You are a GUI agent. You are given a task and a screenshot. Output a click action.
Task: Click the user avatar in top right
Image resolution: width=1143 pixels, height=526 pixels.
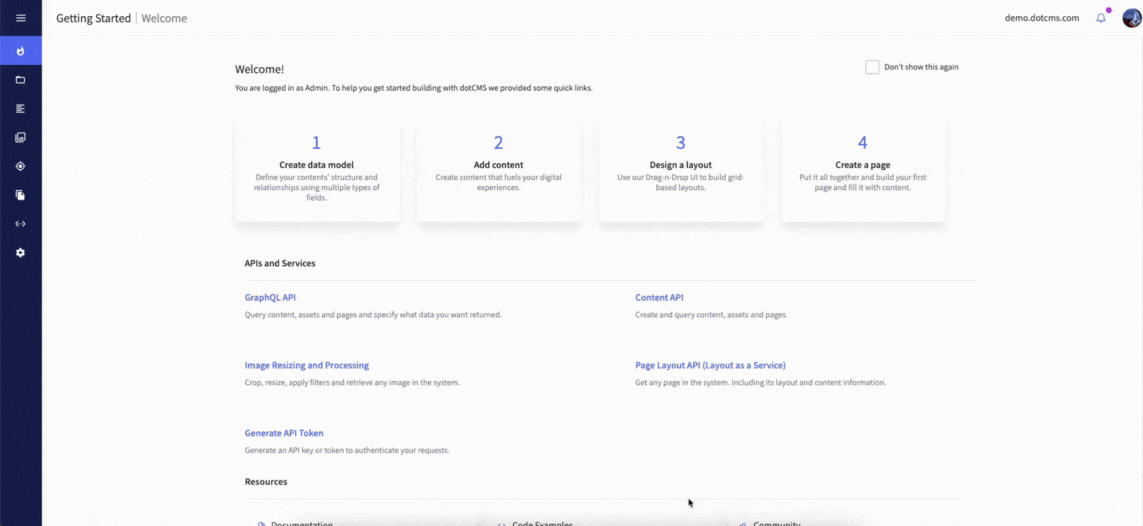coord(1130,18)
